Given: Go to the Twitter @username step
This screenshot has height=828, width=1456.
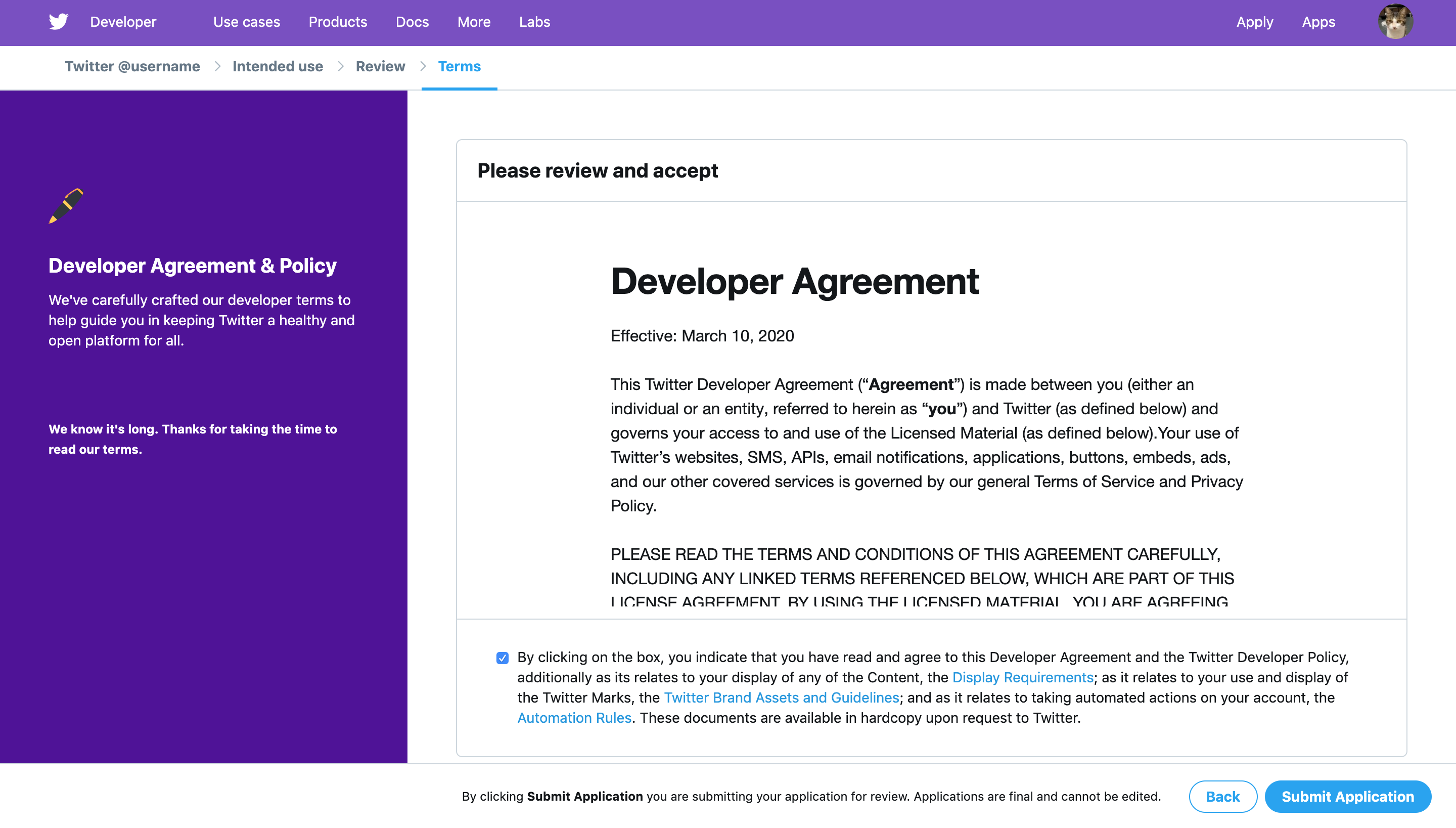Looking at the screenshot, I should (132, 67).
